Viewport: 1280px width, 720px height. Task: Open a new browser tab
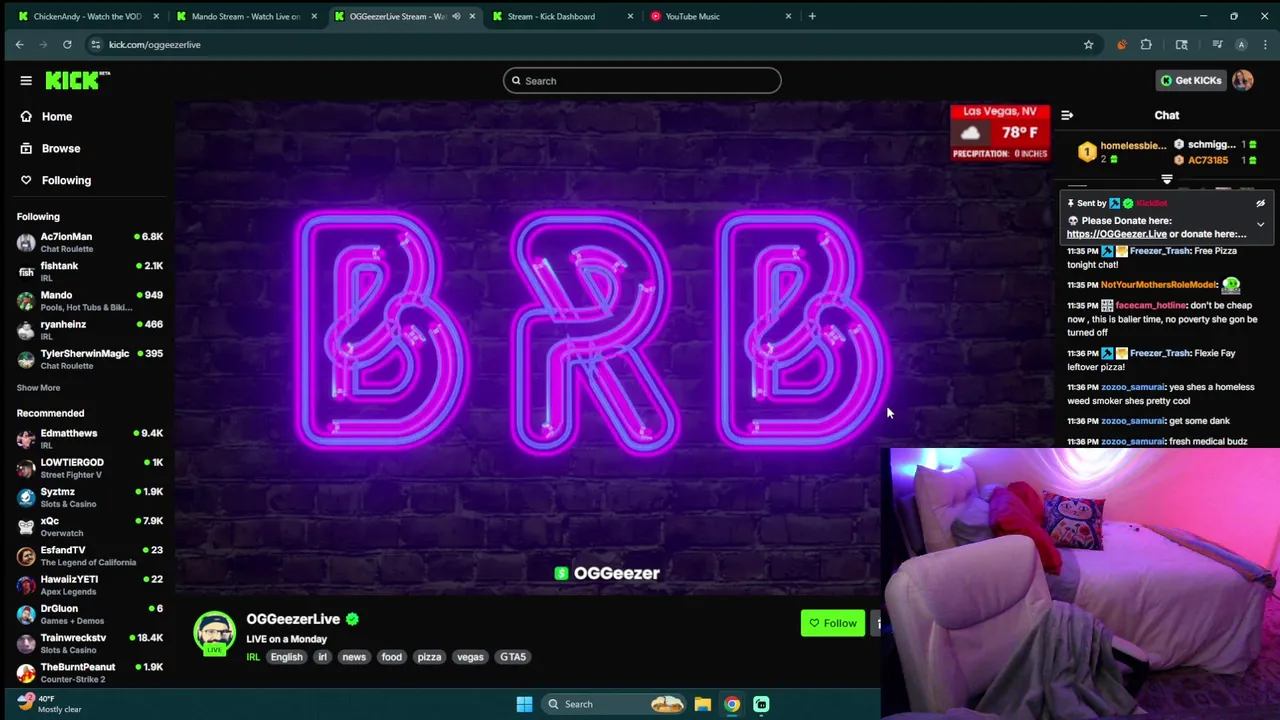(812, 16)
